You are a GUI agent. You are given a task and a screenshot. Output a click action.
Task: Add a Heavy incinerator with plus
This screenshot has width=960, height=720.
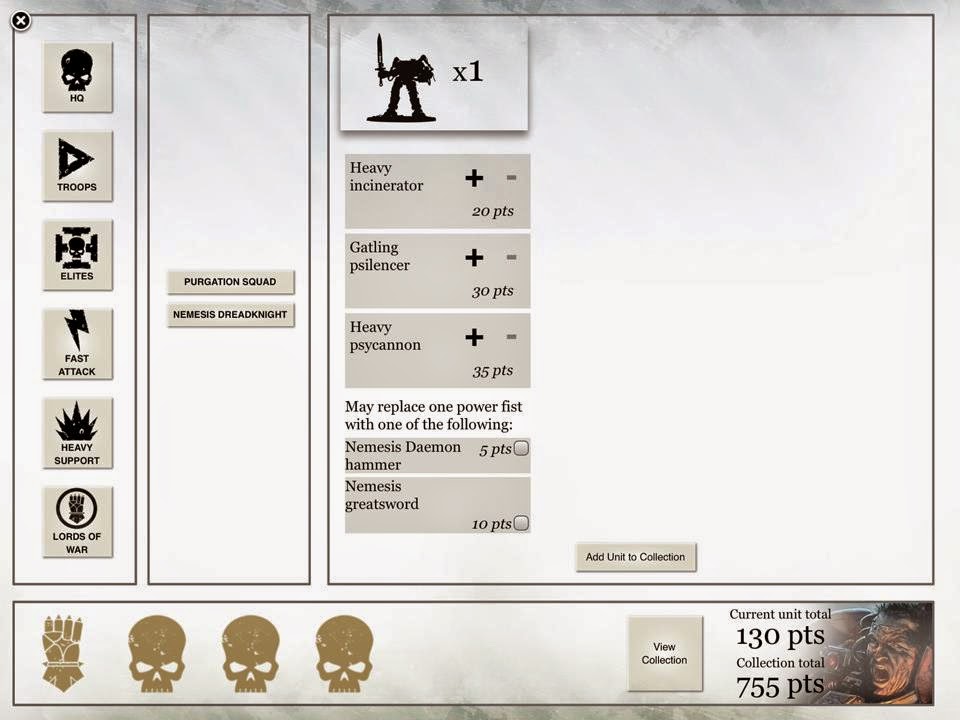pyautogui.click(x=474, y=178)
